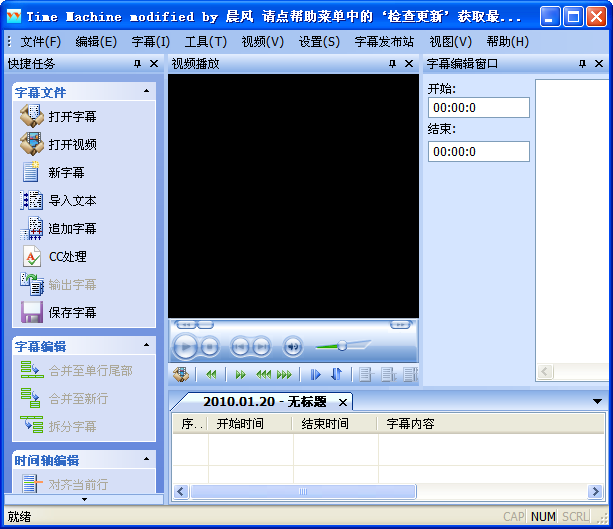The width and height of the screenshot is (613, 529).
Task: Close the 快捷任务 panel
Action: tap(154, 63)
